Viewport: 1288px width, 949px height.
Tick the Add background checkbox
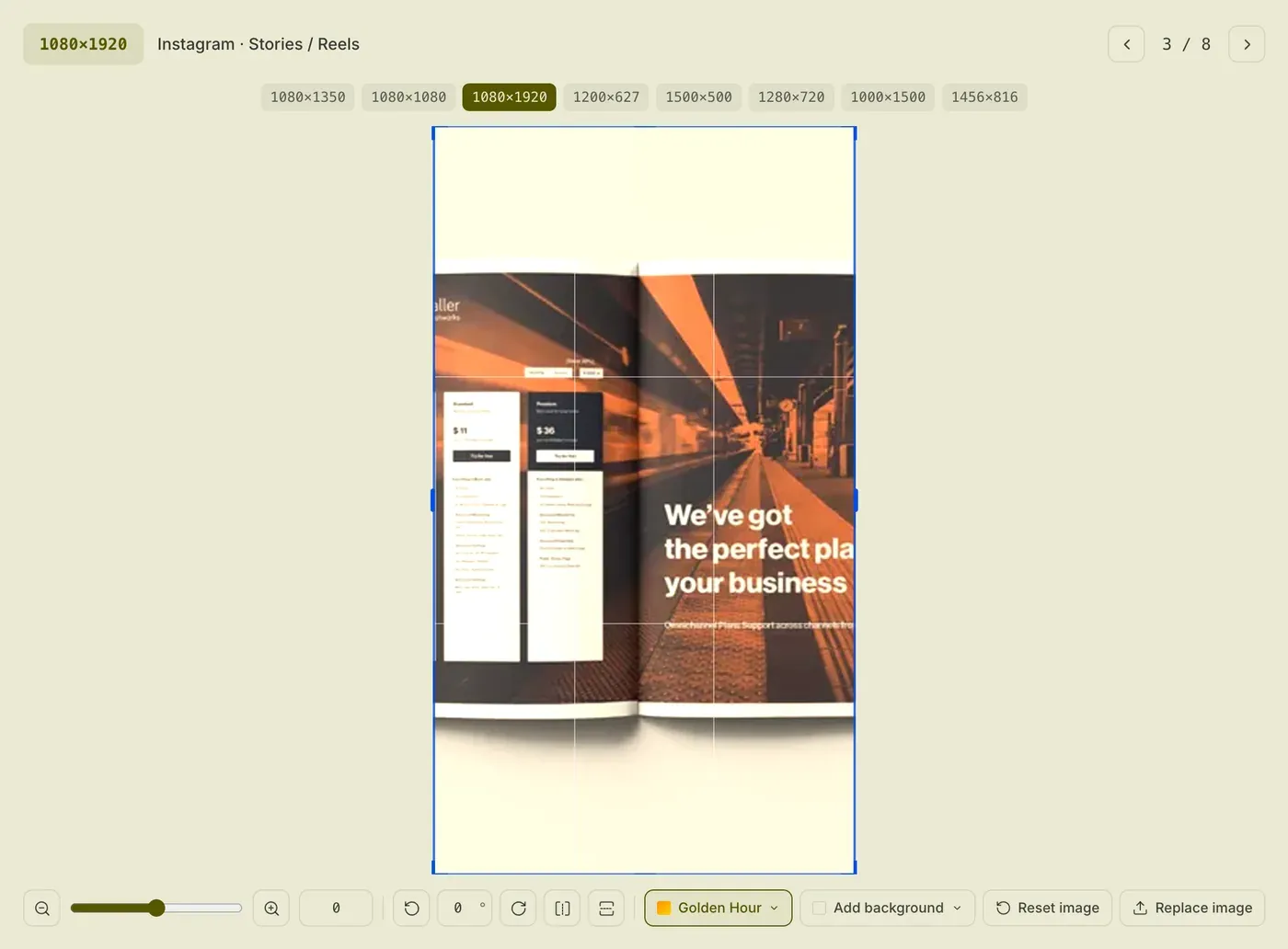(819, 909)
